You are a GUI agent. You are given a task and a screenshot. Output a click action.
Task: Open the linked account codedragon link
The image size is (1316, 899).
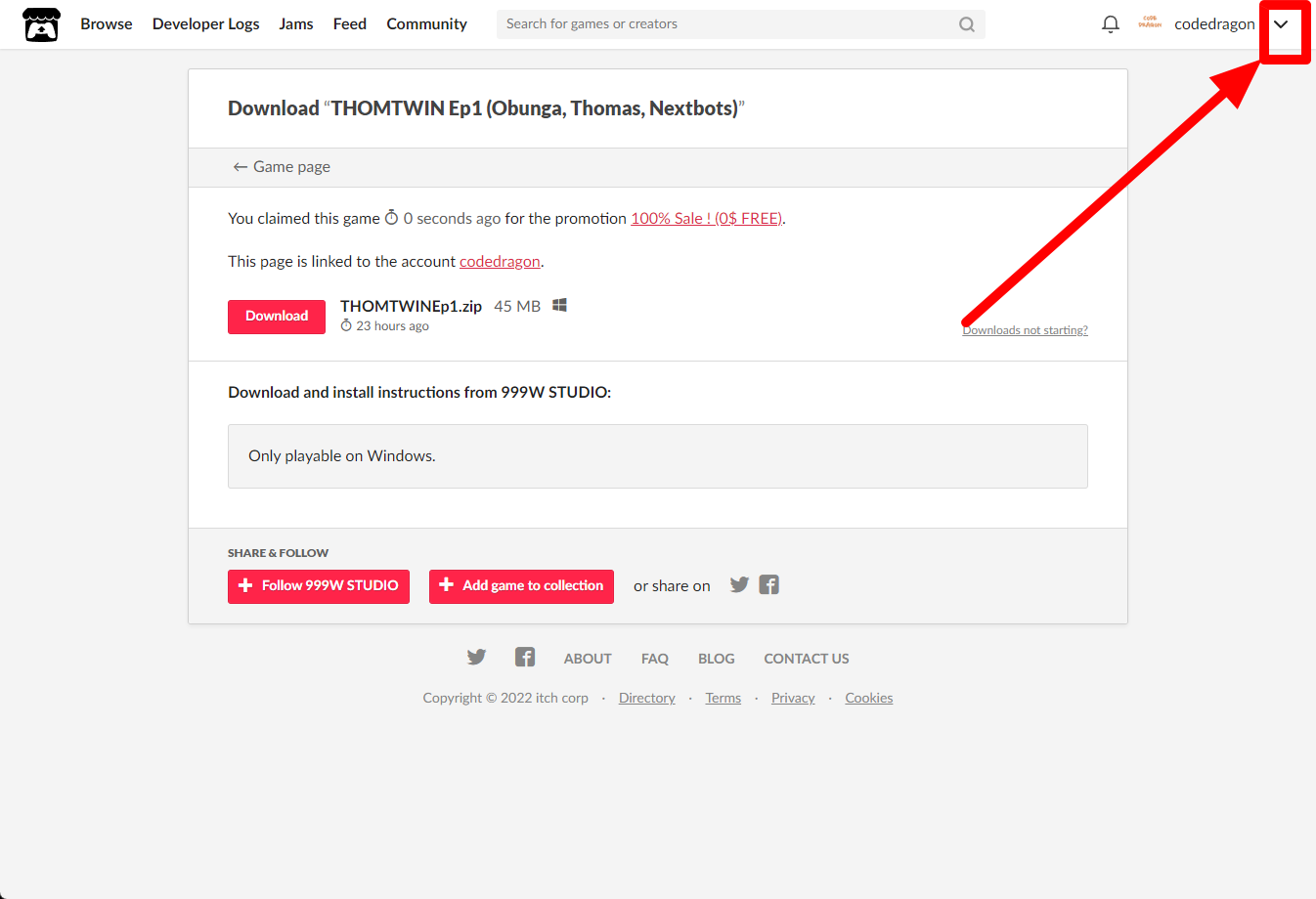[500, 262]
